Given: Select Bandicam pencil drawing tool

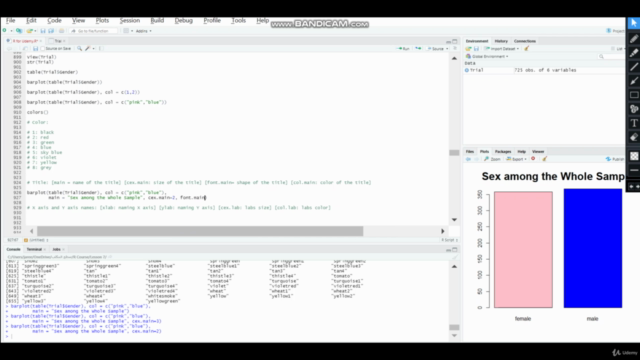Looking at the screenshot, I should [634, 39].
